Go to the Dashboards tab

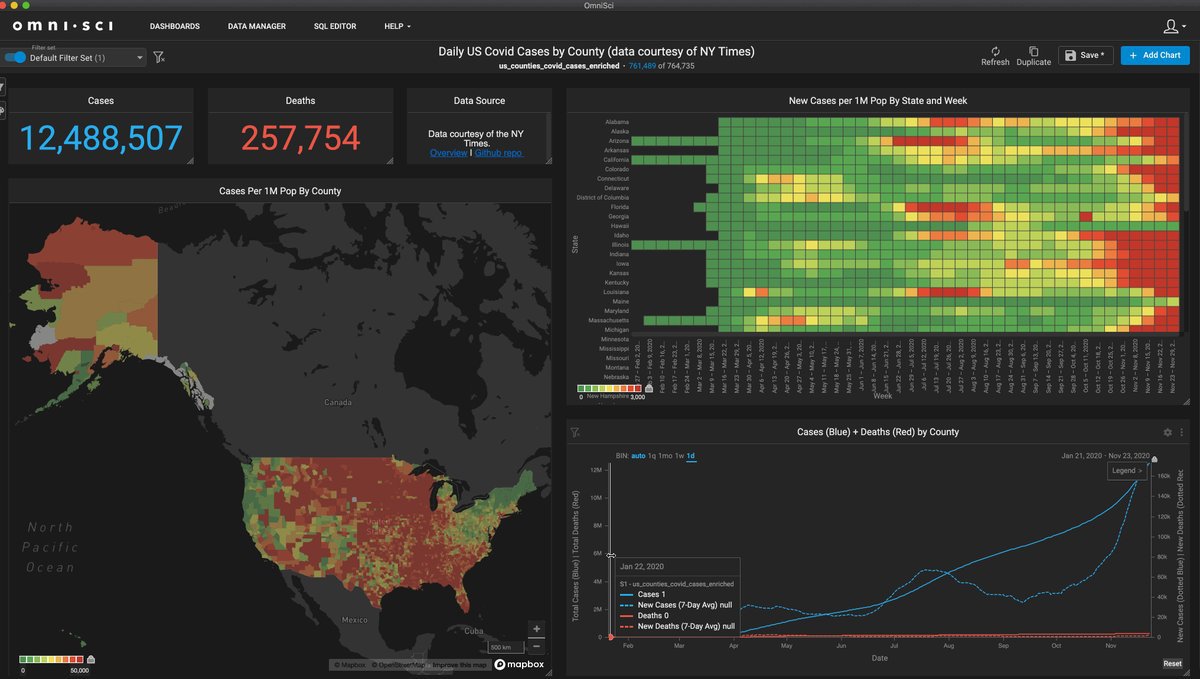pyautogui.click(x=175, y=26)
